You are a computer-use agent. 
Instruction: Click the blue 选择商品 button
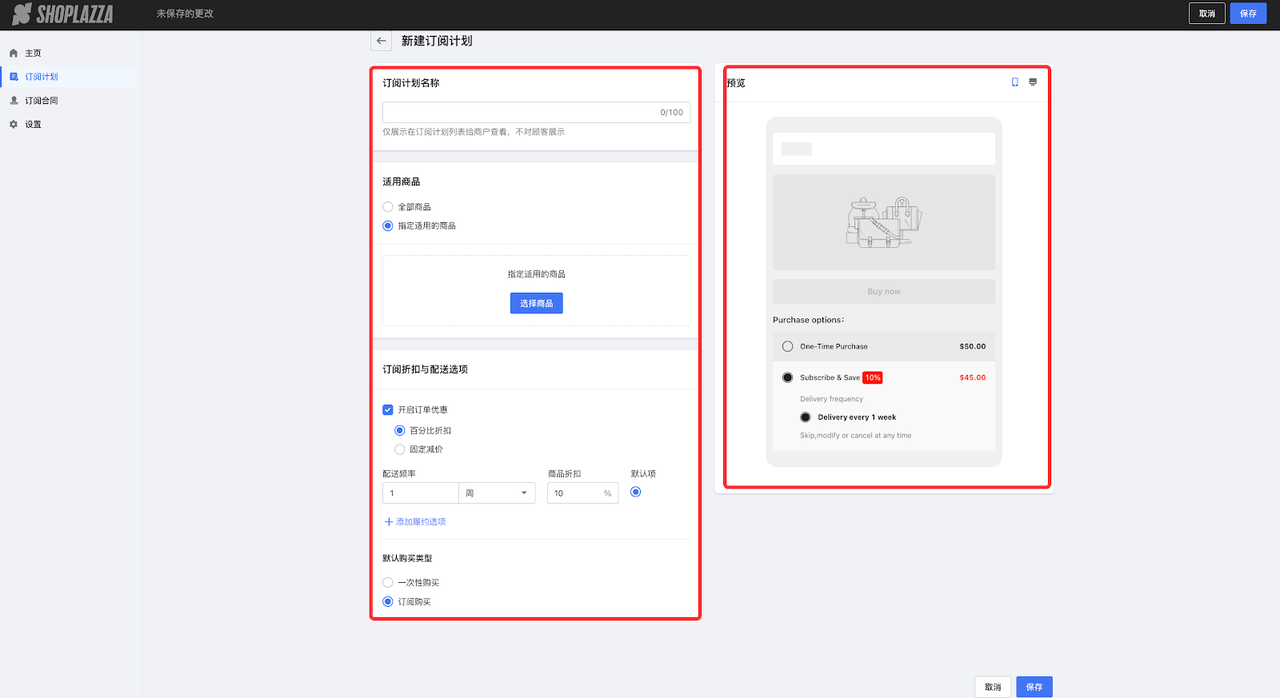pos(536,303)
